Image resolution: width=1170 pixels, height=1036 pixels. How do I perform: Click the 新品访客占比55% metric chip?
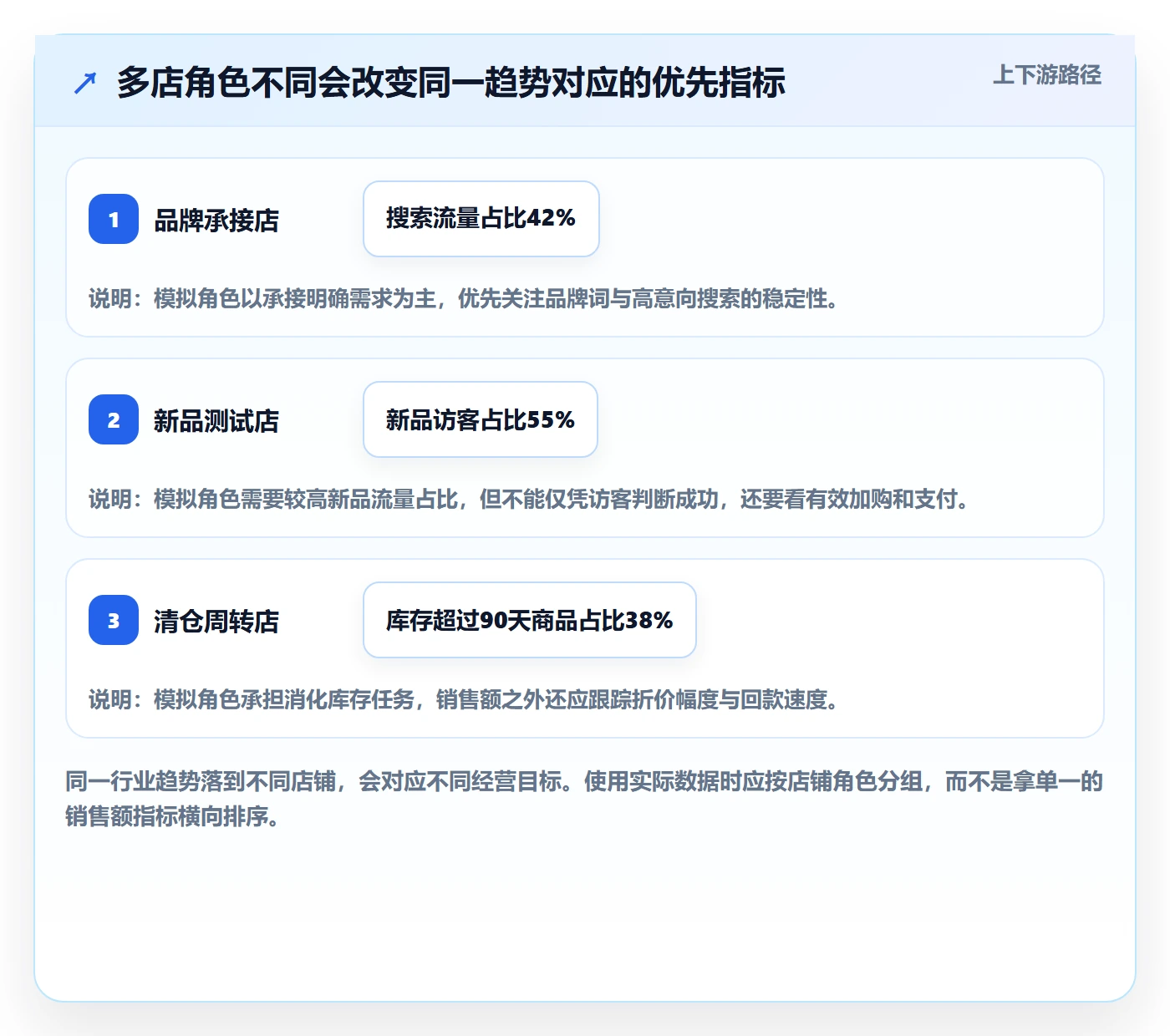coord(481,419)
